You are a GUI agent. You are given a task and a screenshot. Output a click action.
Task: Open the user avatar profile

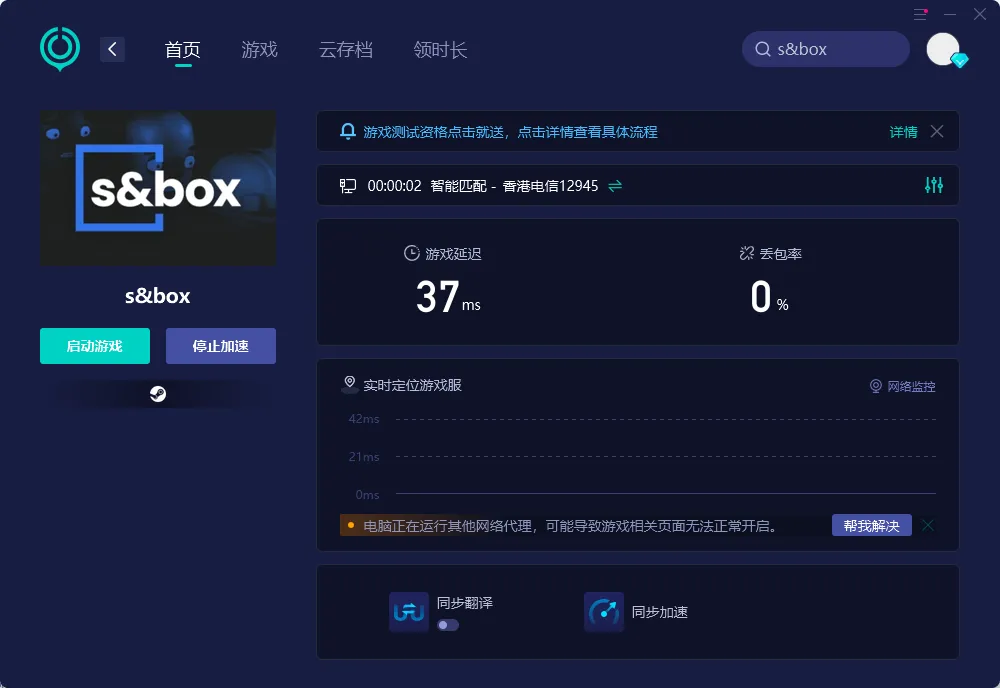pos(943,49)
